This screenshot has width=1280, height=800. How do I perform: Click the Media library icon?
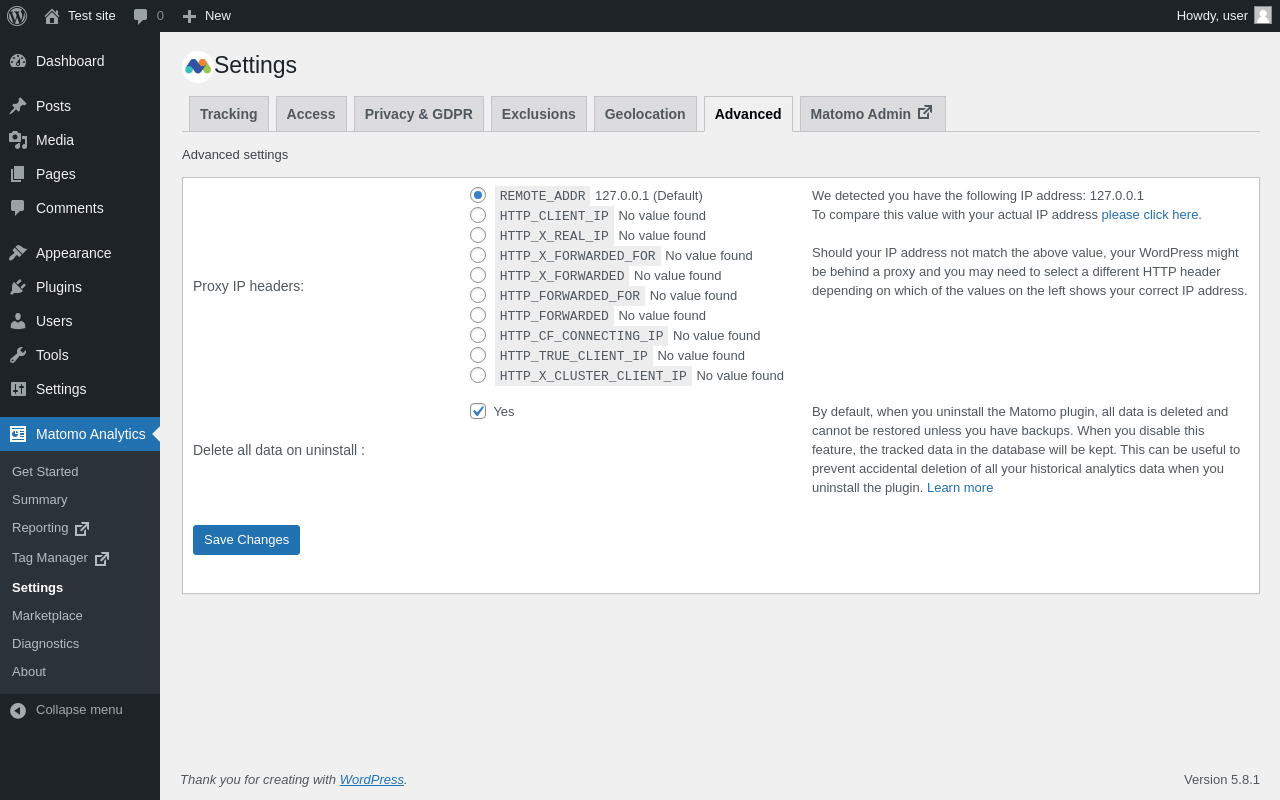(18, 140)
